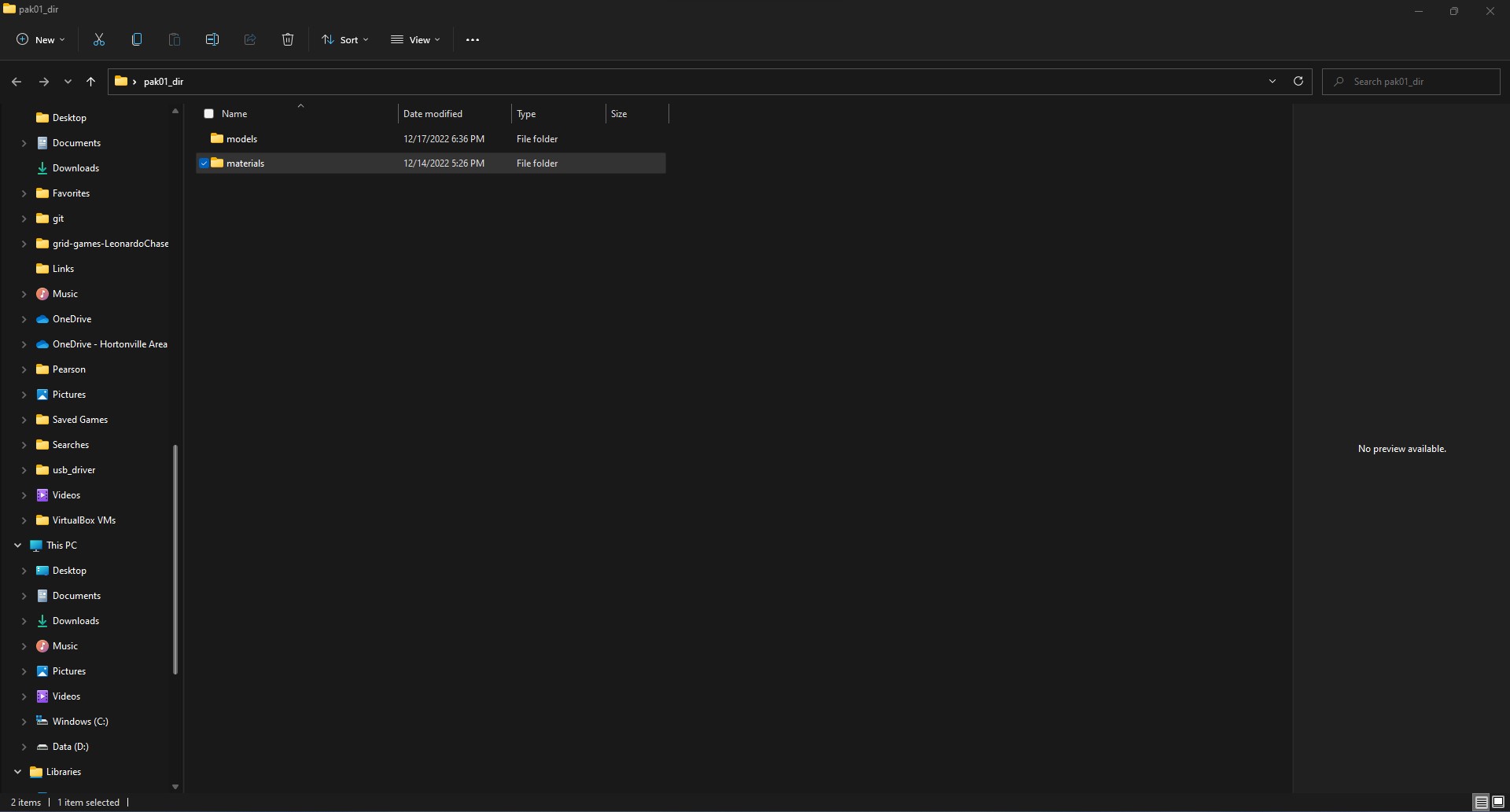Screen dimensions: 1510x812
Task: Go back with the Back arrow
Action: click(17, 81)
